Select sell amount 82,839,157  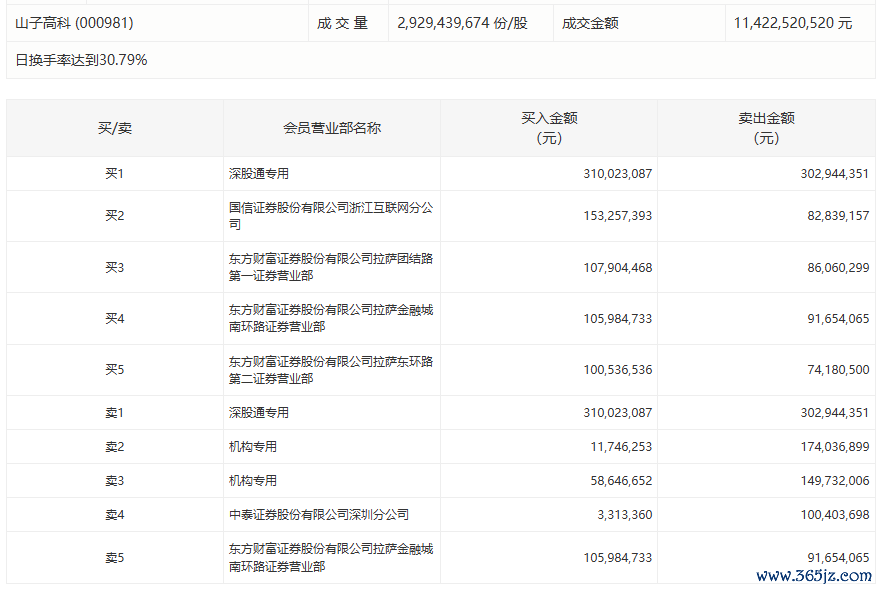[x=838, y=216]
